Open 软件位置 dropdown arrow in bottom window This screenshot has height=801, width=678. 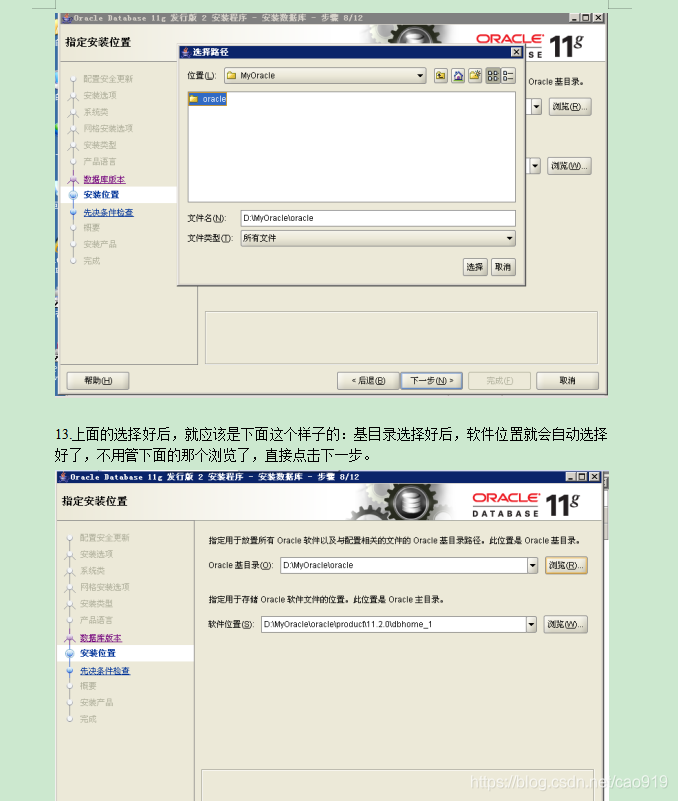[x=531, y=624]
